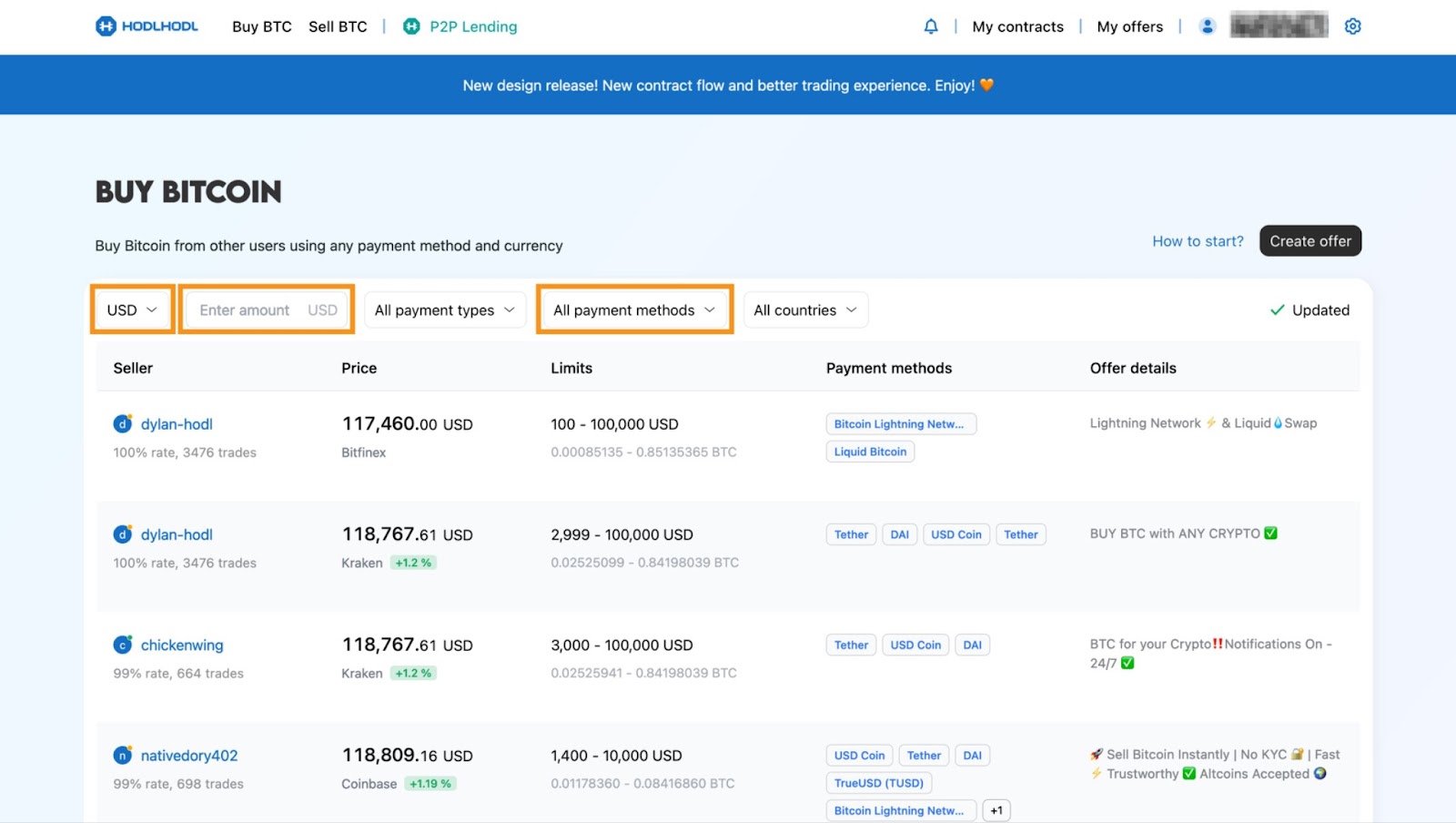Click the +1.19 % Coinbase badge

(x=430, y=784)
